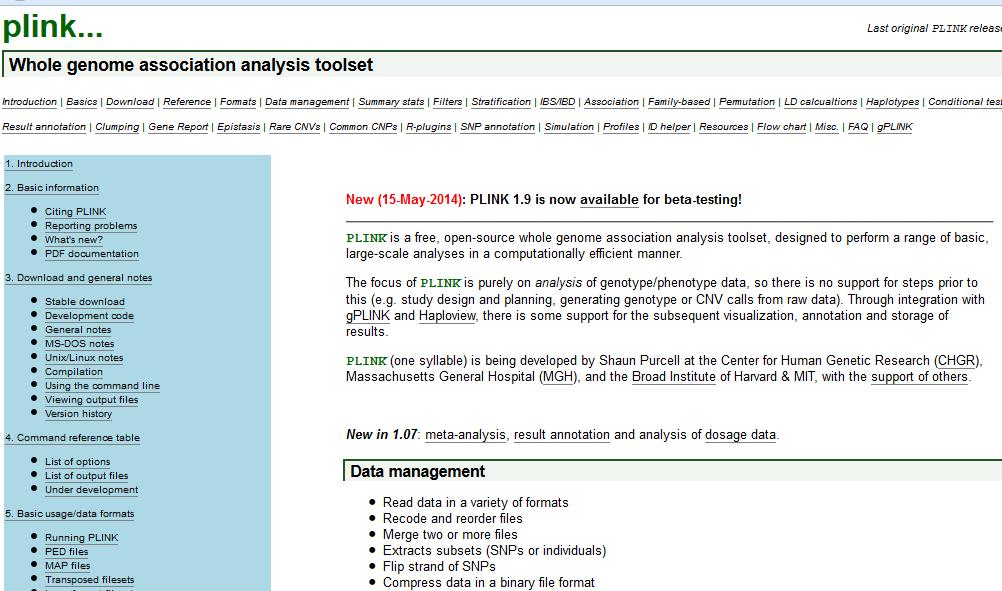Open Citing PLINK in sidebar
This screenshot has width=1002, height=591.
click(75, 211)
